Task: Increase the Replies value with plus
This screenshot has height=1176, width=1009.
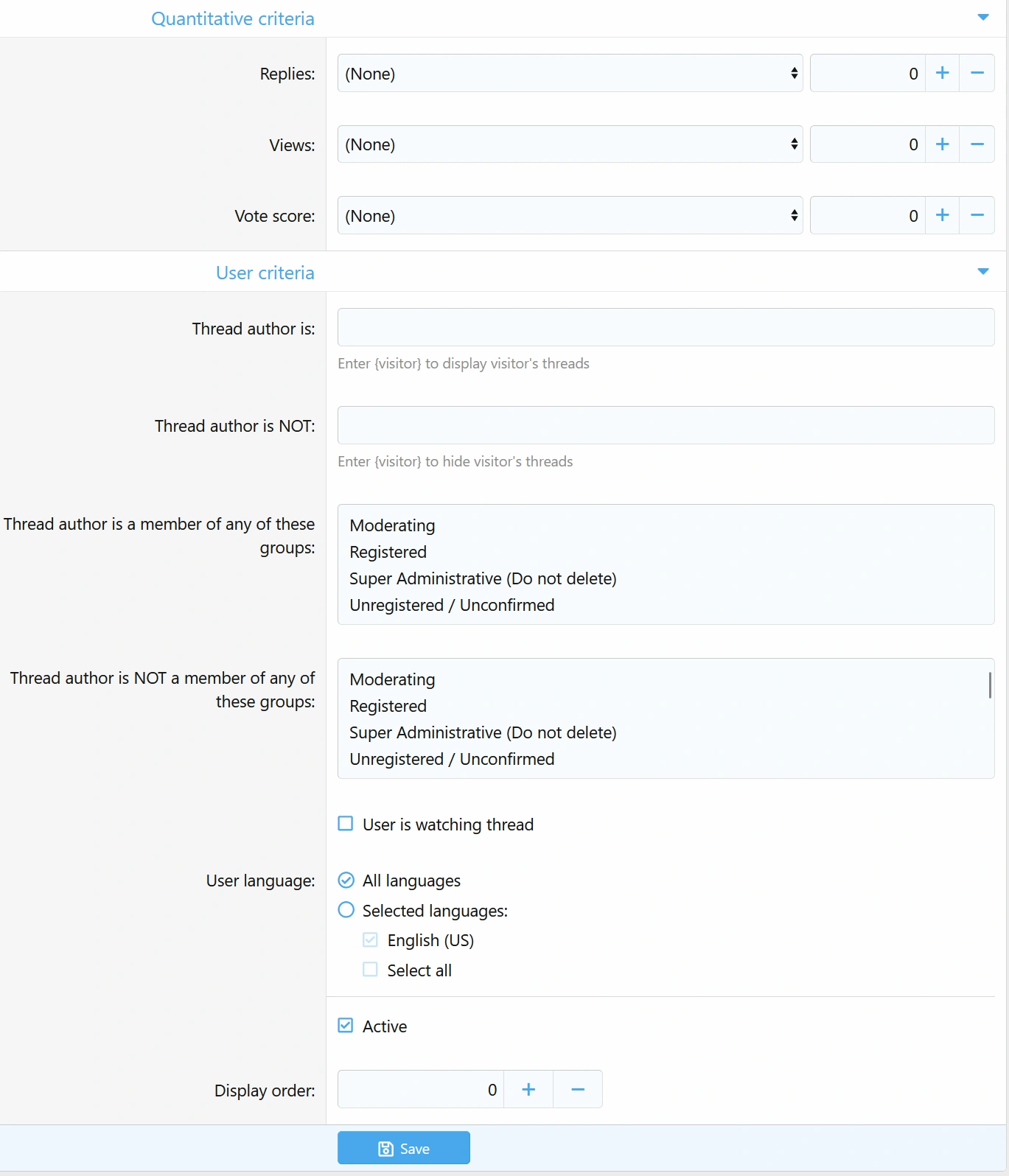Action: click(942, 73)
